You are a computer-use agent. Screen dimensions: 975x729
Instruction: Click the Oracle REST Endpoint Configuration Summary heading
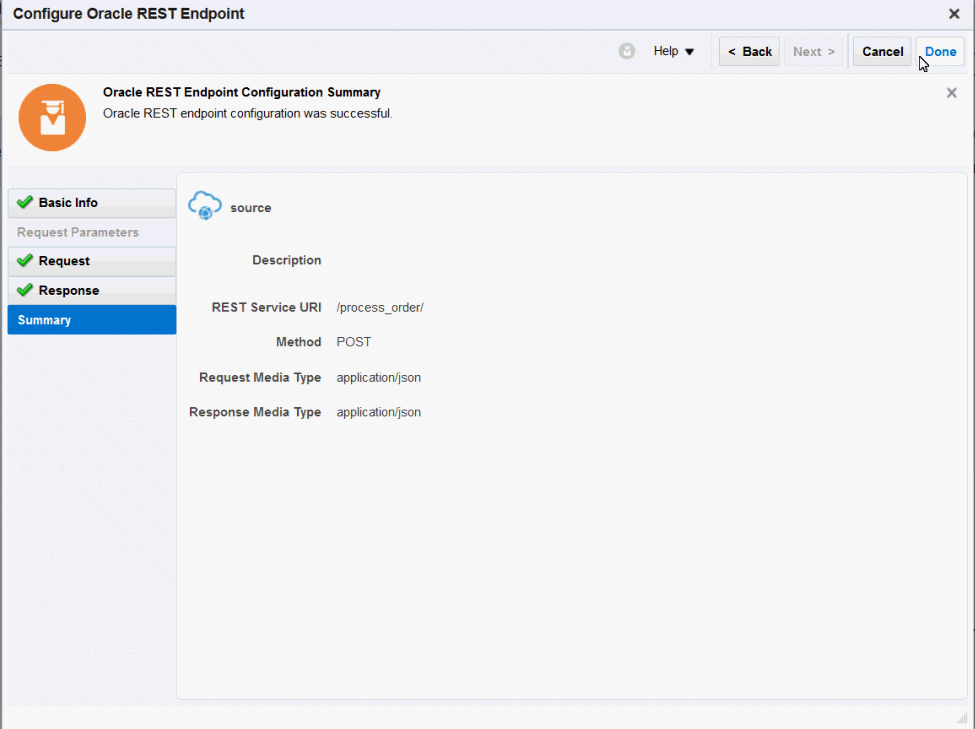pyautogui.click(x=242, y=92)
